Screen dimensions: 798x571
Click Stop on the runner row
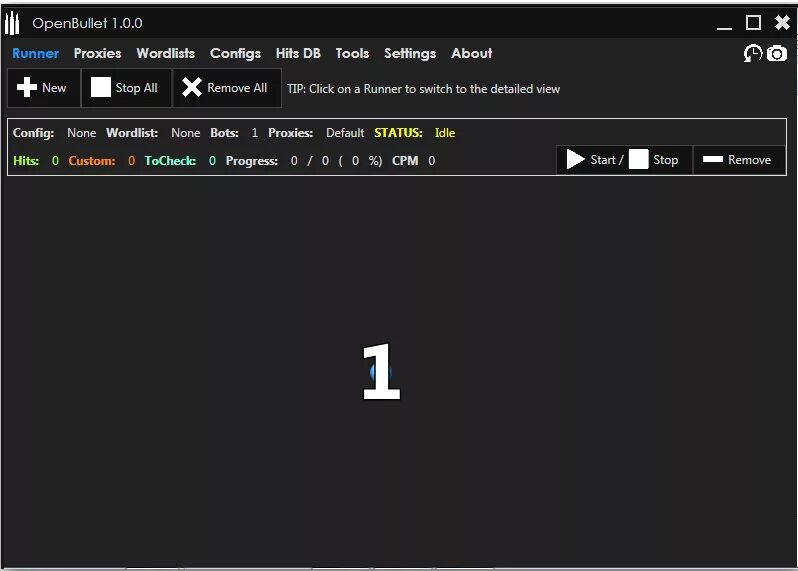coord(654,160)
